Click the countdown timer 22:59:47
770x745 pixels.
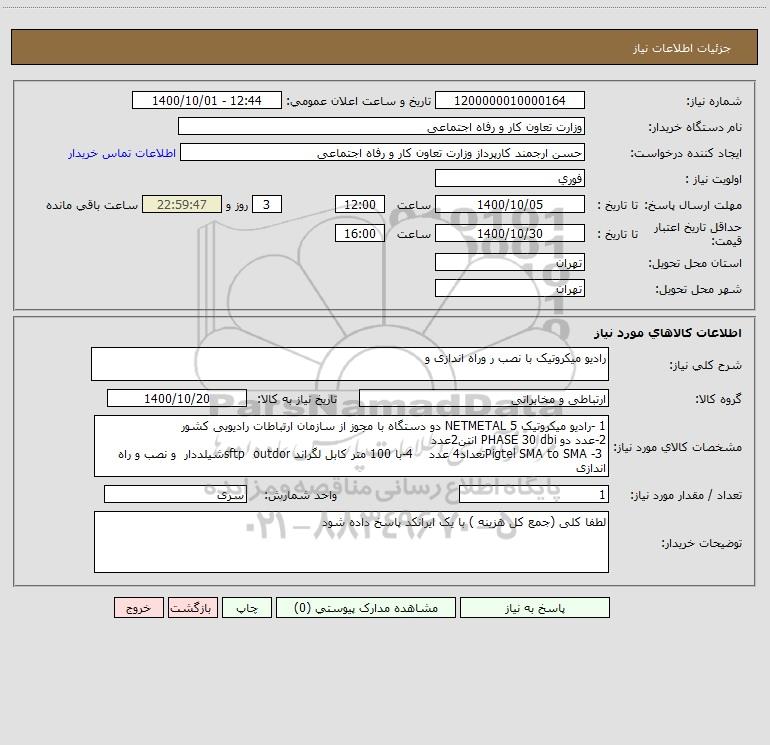pyautogui.click(x=182, y=204)
